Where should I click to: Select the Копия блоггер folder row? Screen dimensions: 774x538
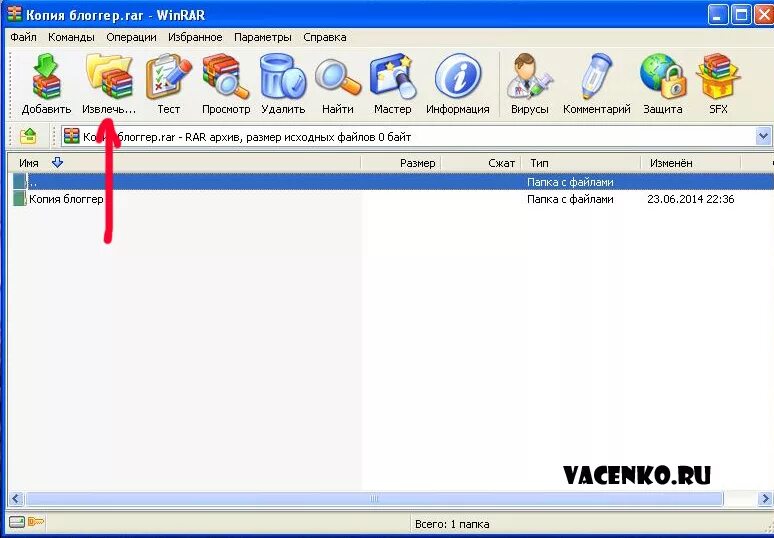(391, 199)
